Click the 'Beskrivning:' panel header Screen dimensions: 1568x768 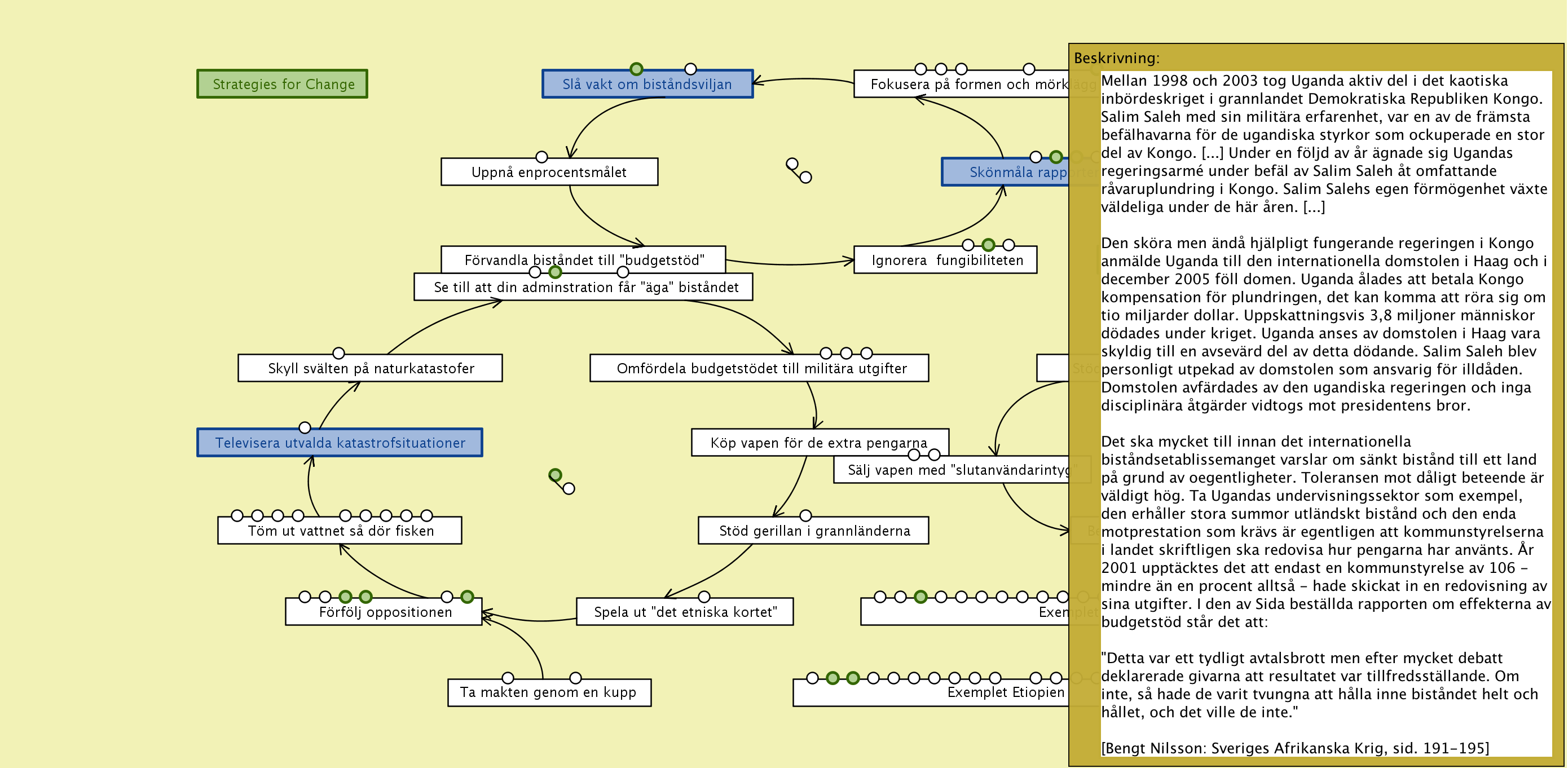(1116, 59)
